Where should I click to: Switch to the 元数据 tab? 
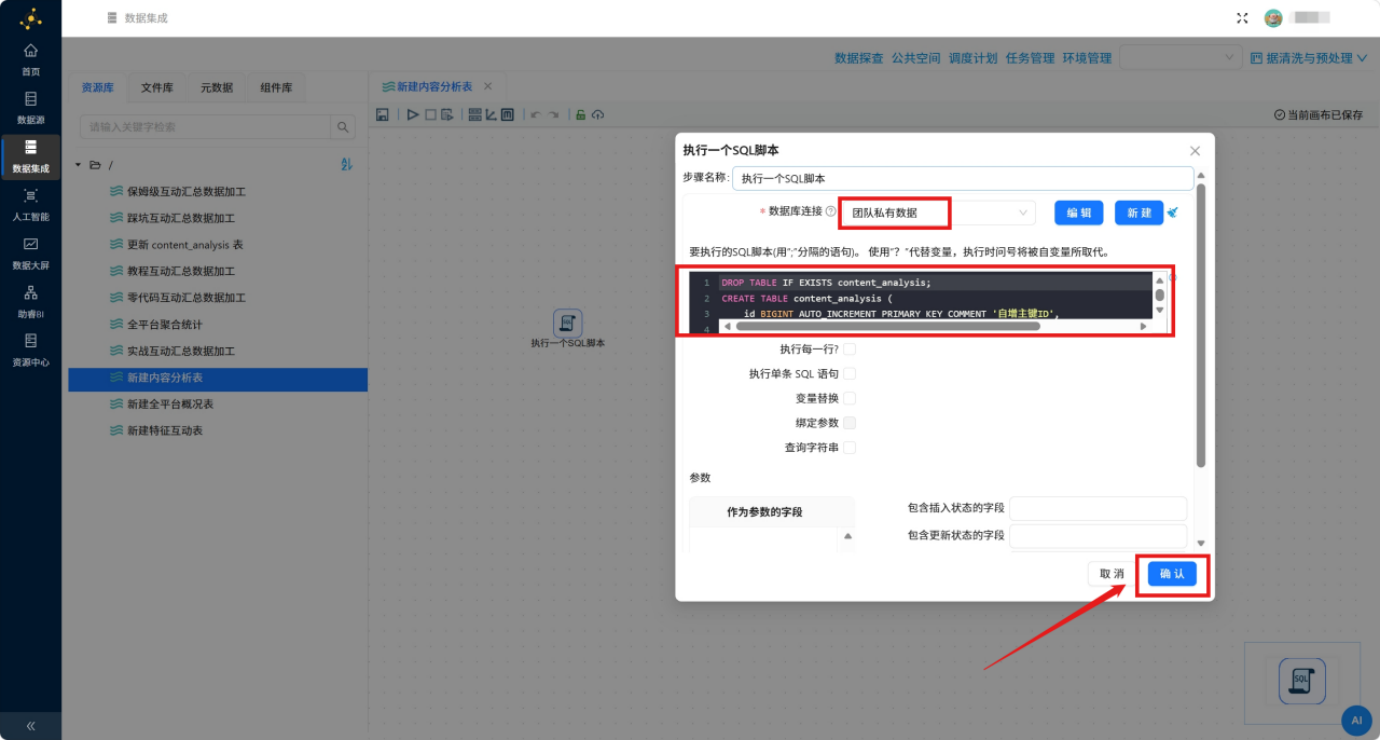coord(216,88)
